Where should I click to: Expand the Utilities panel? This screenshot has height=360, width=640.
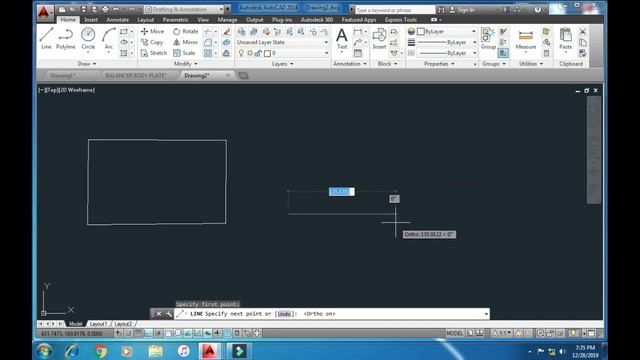click(x=531, y=64)
